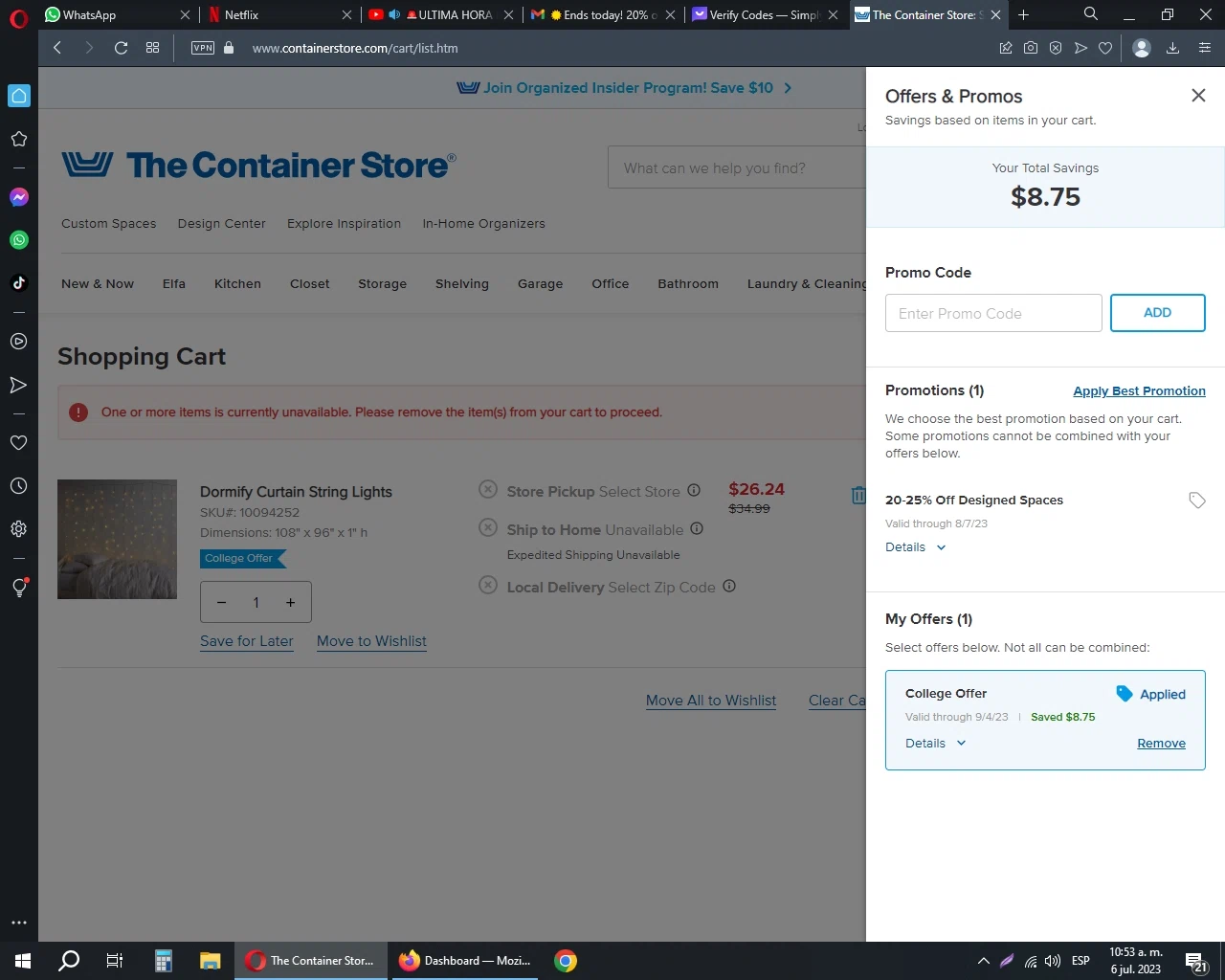
Task: Open Easy Setup menu icon
Action: [1205, 48]
